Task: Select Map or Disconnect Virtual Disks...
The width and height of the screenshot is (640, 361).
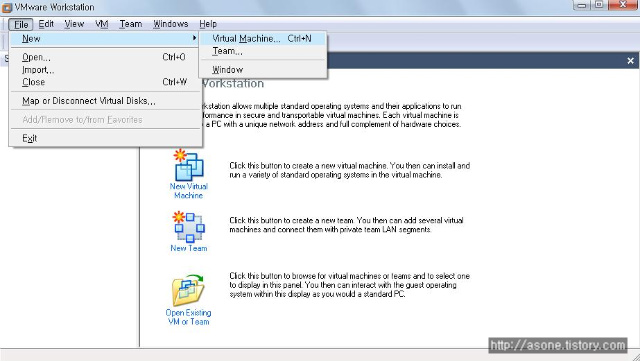Action: click(x=105, y=101)
